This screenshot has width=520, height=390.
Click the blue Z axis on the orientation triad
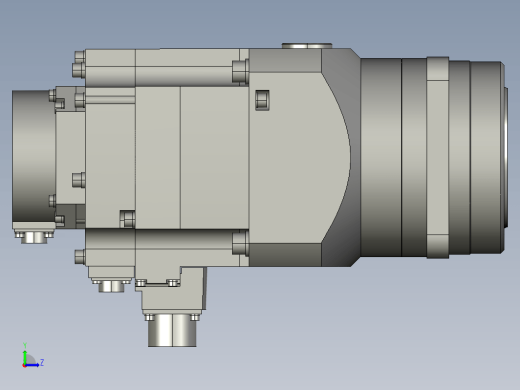point(32,365)
